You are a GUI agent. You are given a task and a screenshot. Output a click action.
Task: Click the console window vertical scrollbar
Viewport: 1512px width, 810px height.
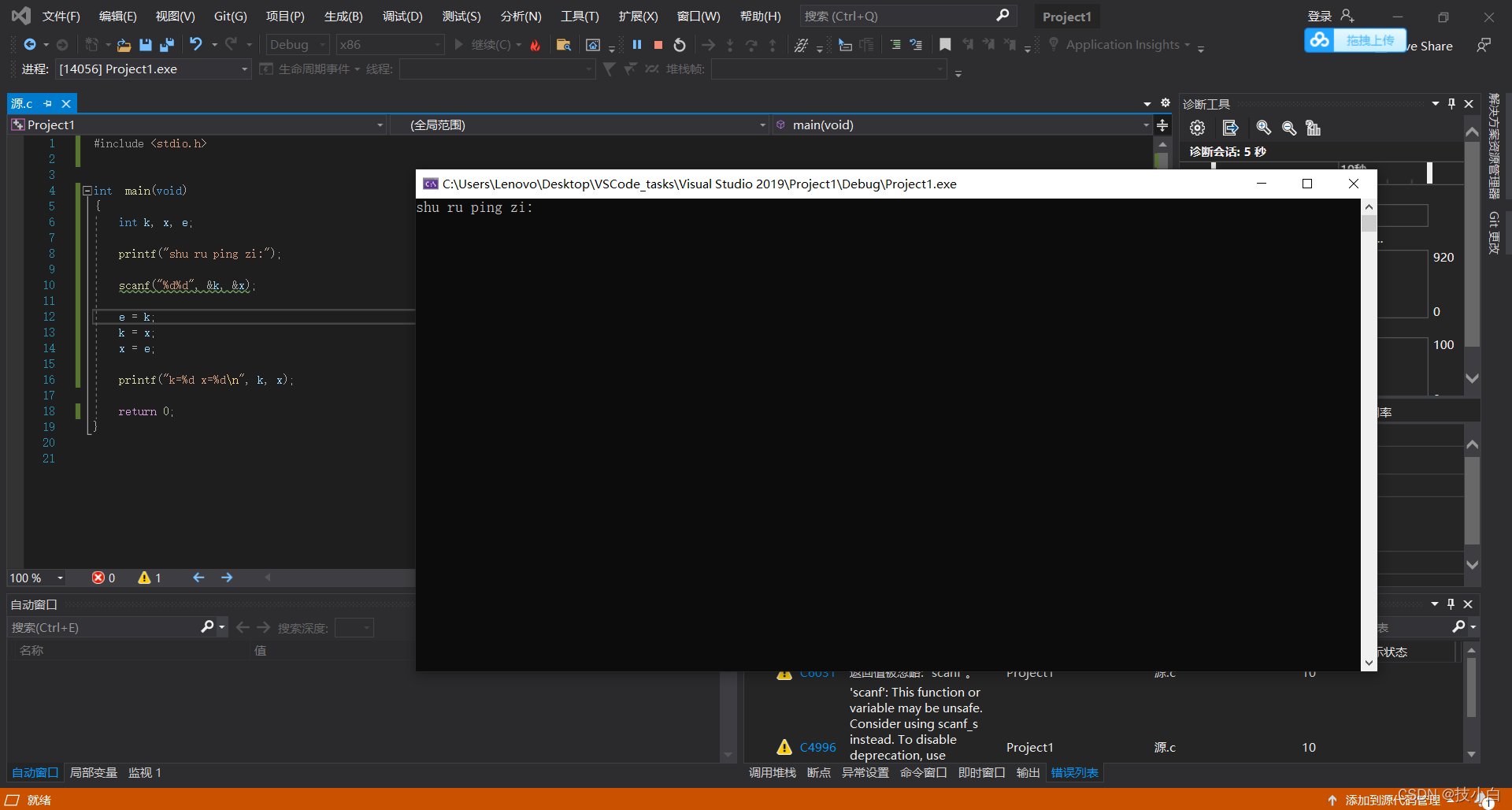coord(1369,435)
